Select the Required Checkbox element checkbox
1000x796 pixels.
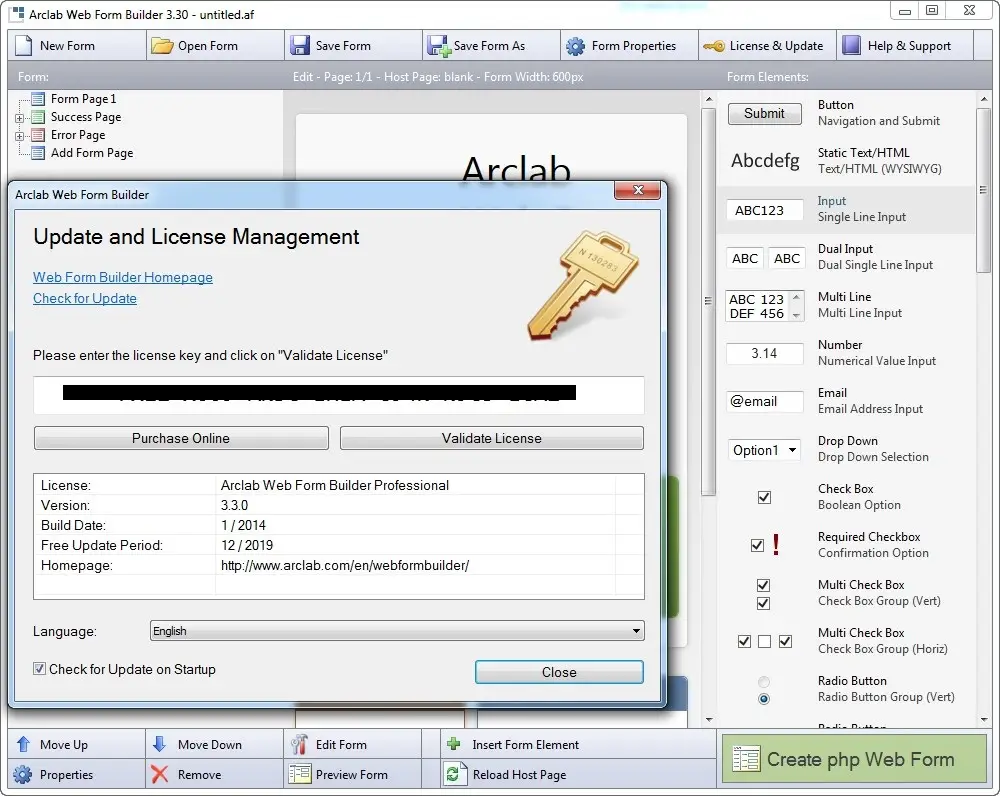pos(757,545)
